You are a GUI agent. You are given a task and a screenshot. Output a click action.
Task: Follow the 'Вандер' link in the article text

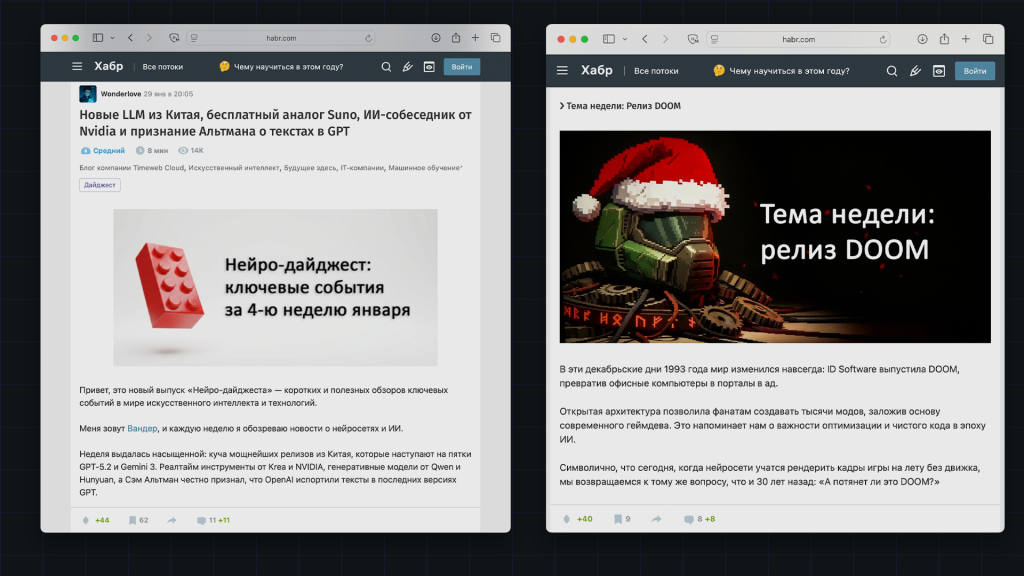pos(142,428)
